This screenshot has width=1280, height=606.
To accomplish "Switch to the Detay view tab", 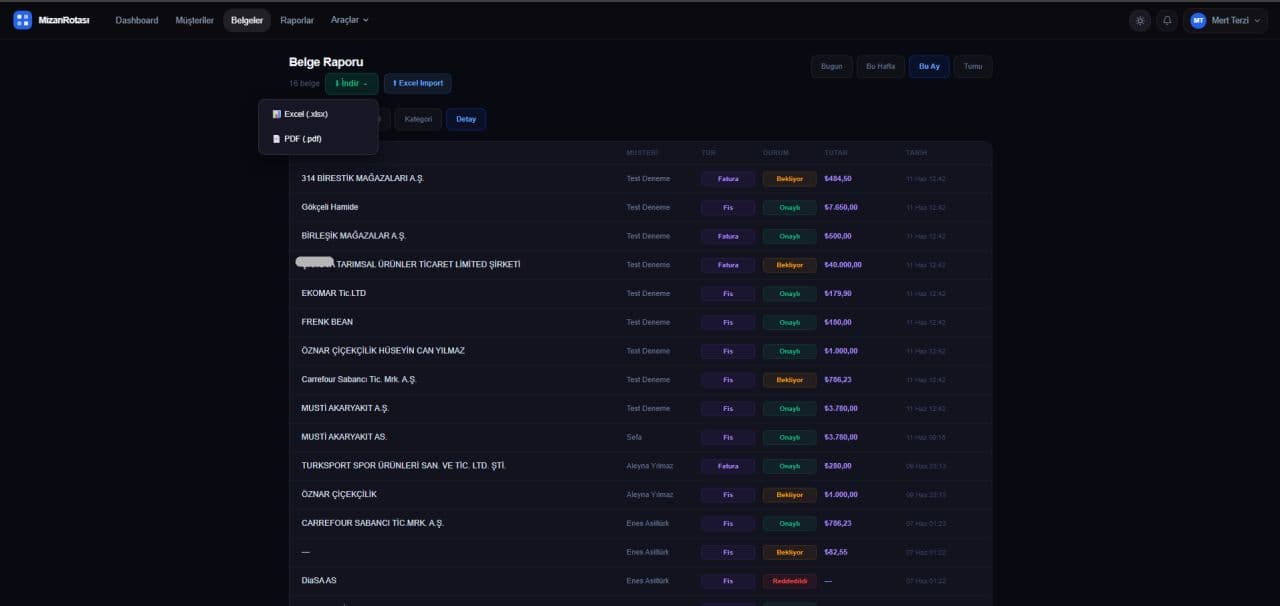I will point(466,119).
